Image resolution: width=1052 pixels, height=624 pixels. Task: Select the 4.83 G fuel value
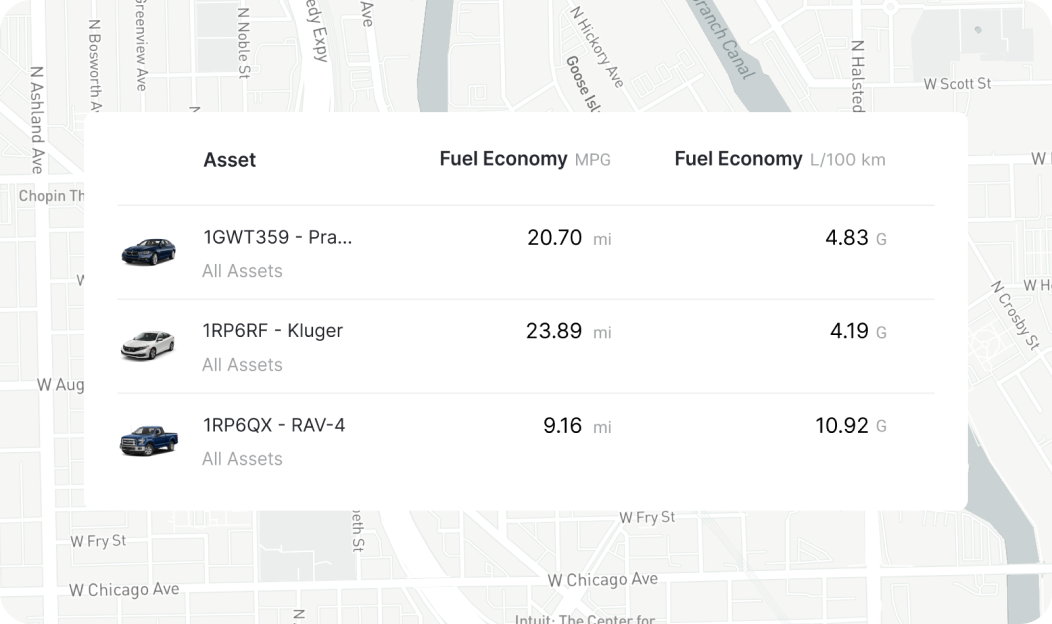point(855,238)
